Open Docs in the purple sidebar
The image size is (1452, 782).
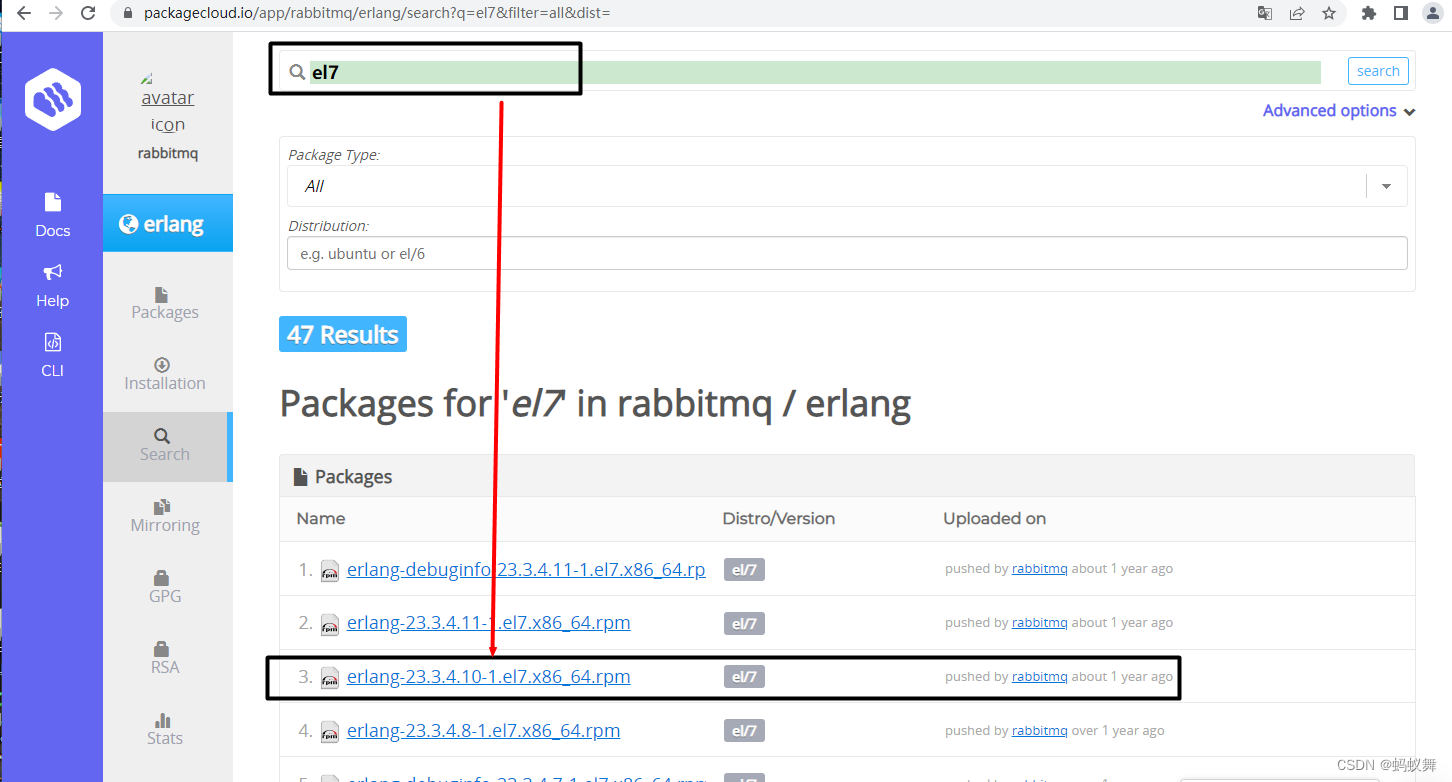pyautogui.click(x=52, y=215)
